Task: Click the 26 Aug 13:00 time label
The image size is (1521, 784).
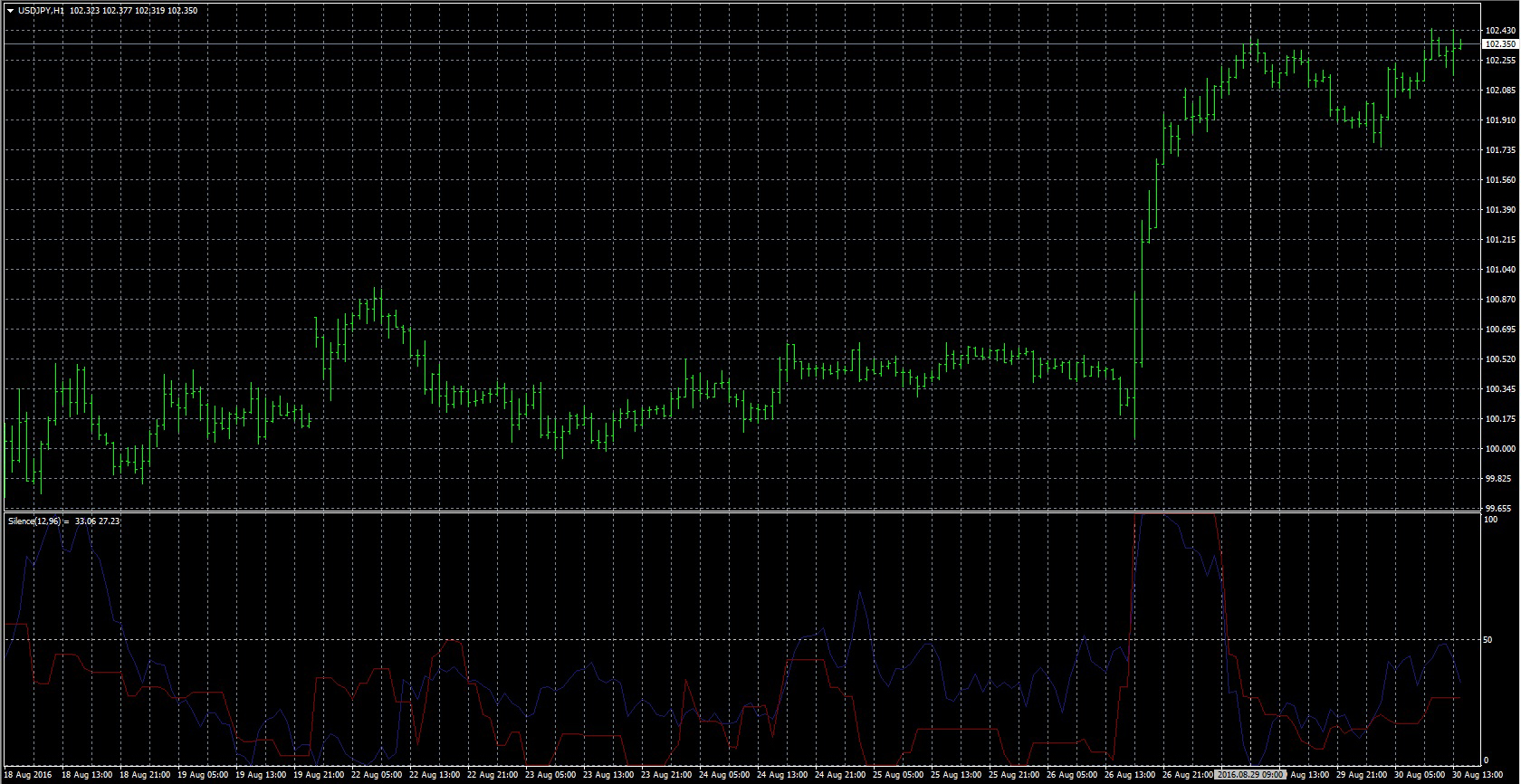Action: 1130,775
